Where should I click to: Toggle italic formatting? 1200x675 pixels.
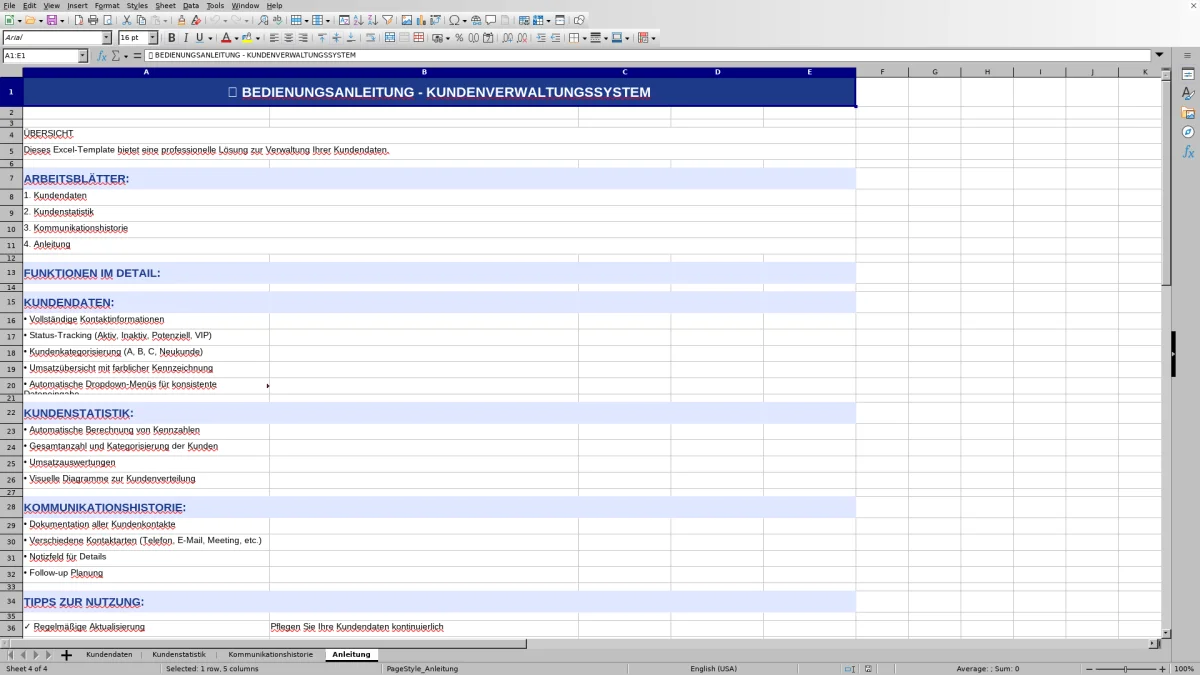pyautogui.click(x=185, y=37)
